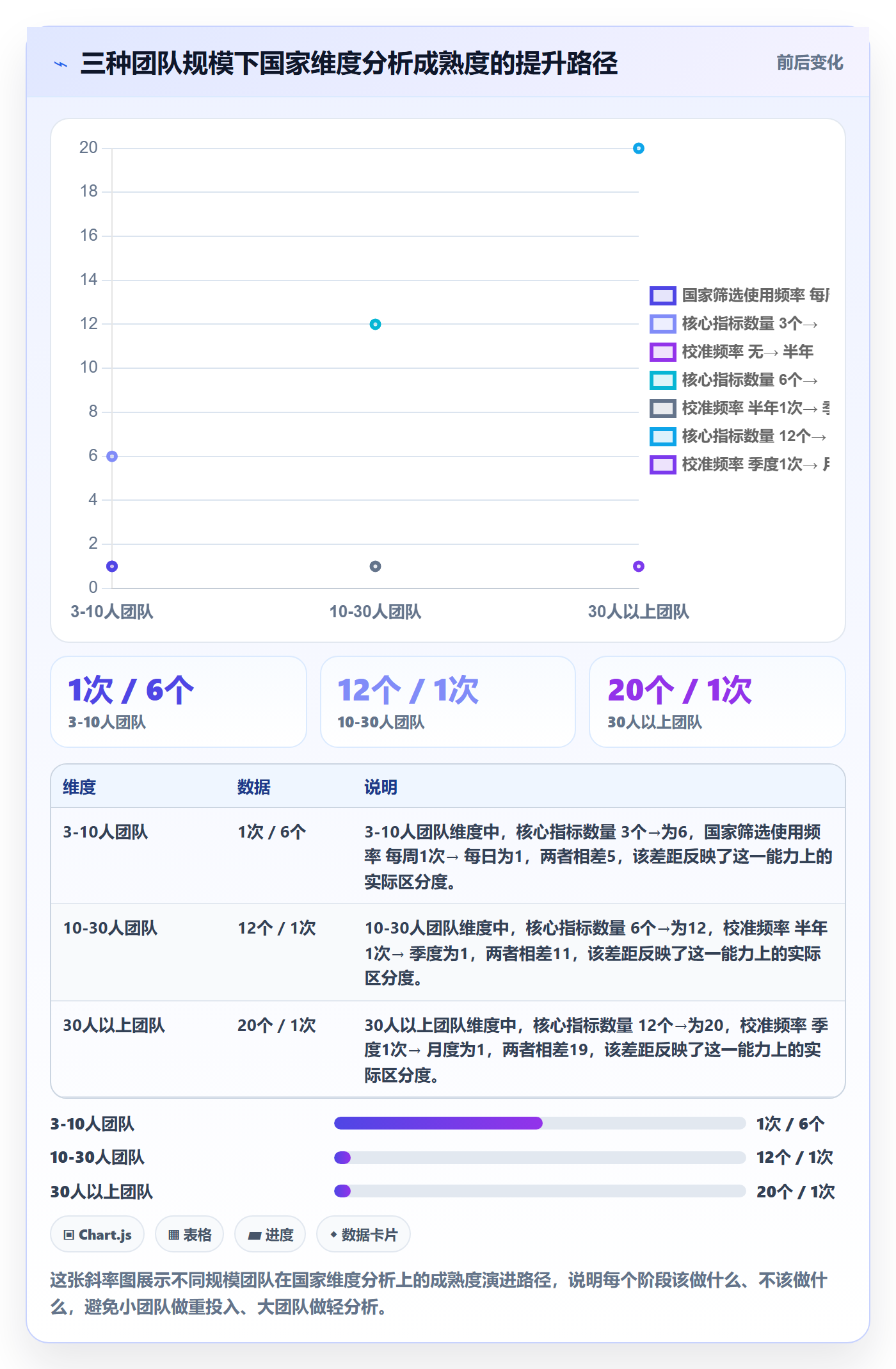Toggle the 国家筛选使用频率 legend series
Image resolution: width=896 pixels, height=1369 pixels.
click(739, 295)
